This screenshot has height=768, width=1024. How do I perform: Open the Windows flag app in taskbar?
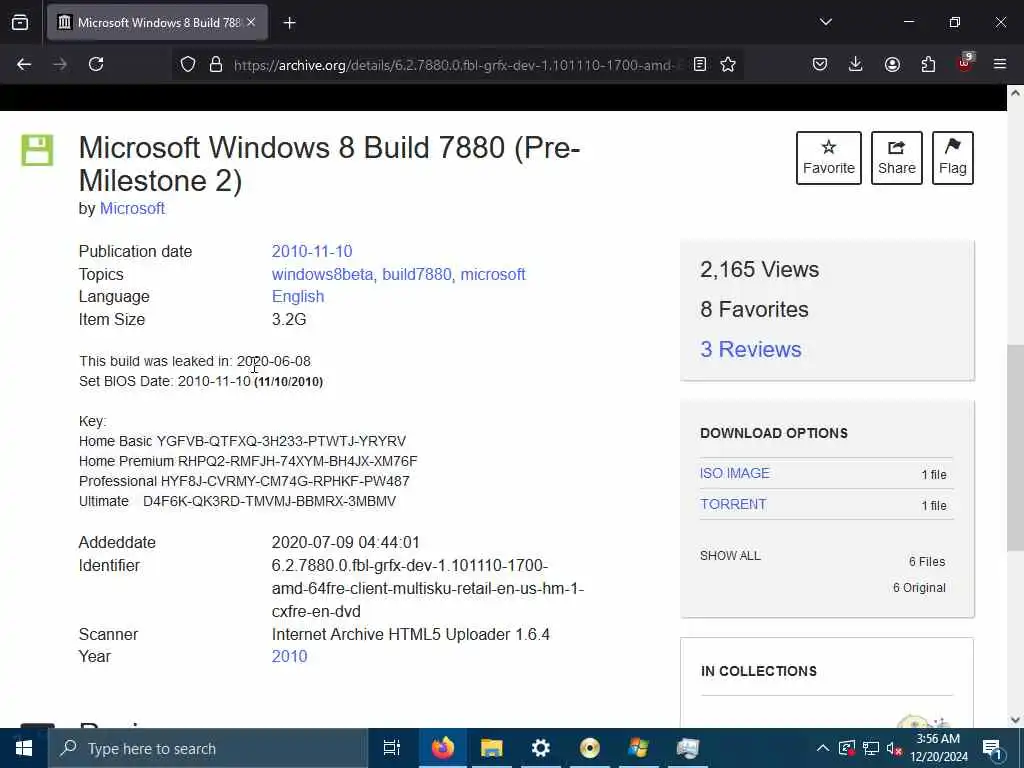click(638, 748)
